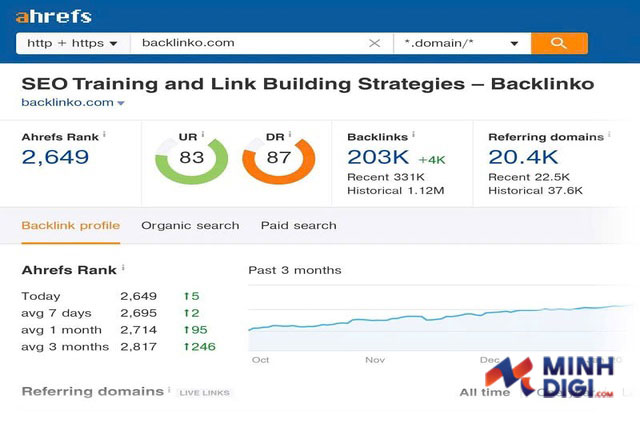Click the orange search magnifier button
Image resolution: width=640 pixels, height=423 pixels.
coord(559,43)
